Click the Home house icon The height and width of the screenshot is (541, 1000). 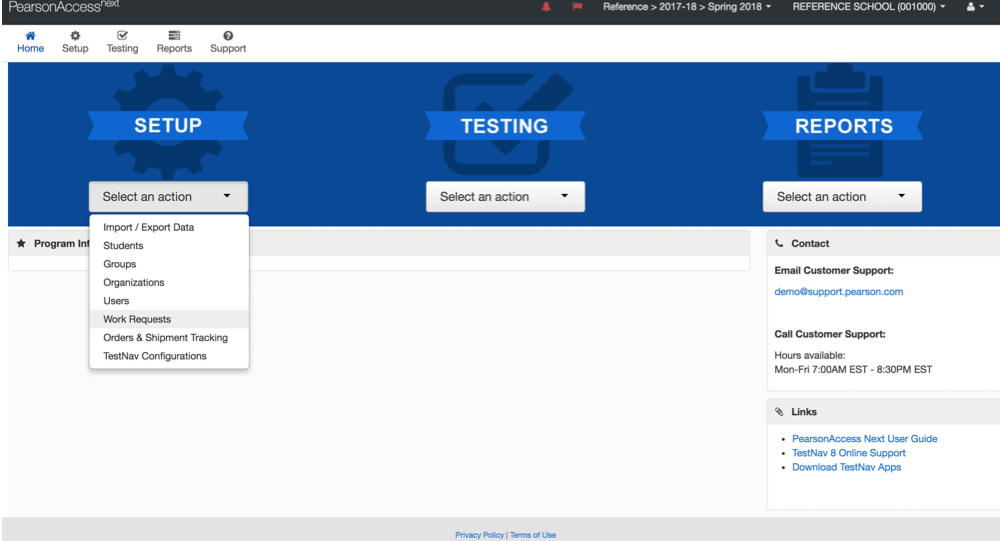pyautogui.click(x=30, y=36)
